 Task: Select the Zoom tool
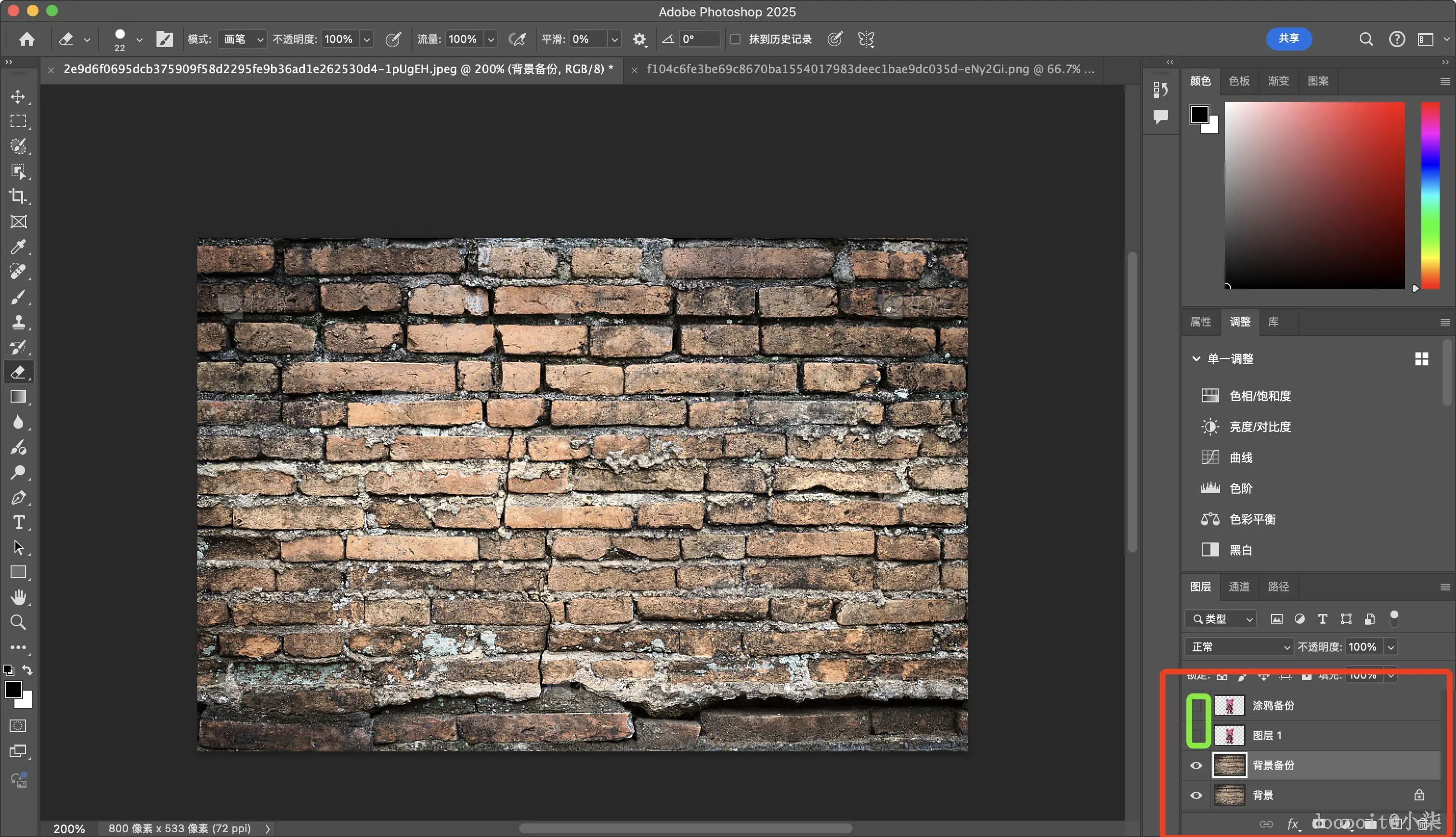(18, 622)
